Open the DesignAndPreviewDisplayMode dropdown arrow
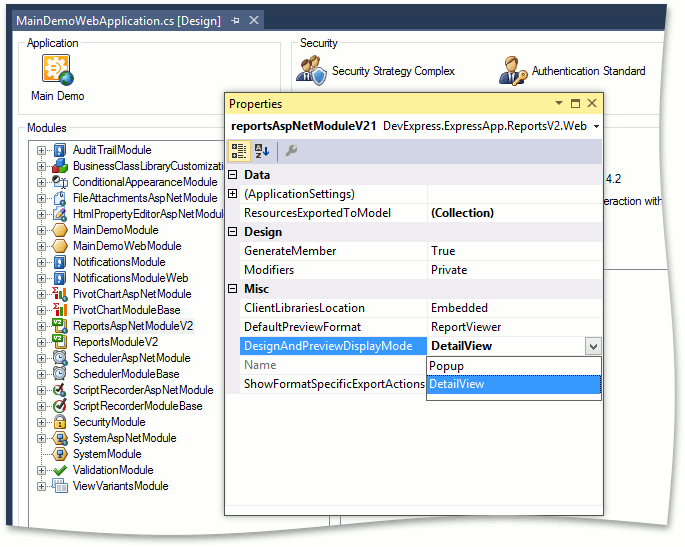The image size is (685, 547). pos(593,346)
